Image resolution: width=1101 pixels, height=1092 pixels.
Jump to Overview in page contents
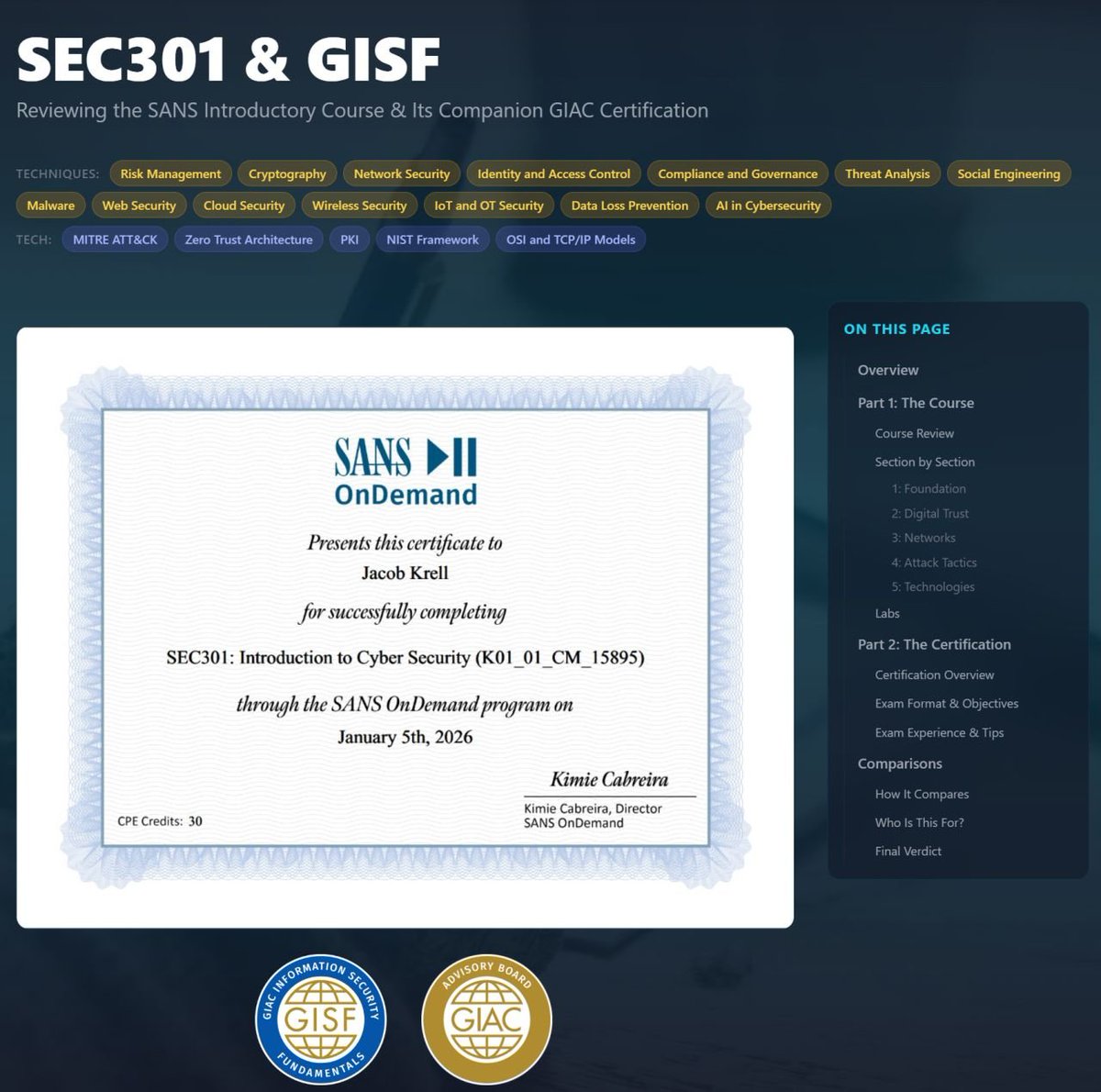click(x=888, y=370)
